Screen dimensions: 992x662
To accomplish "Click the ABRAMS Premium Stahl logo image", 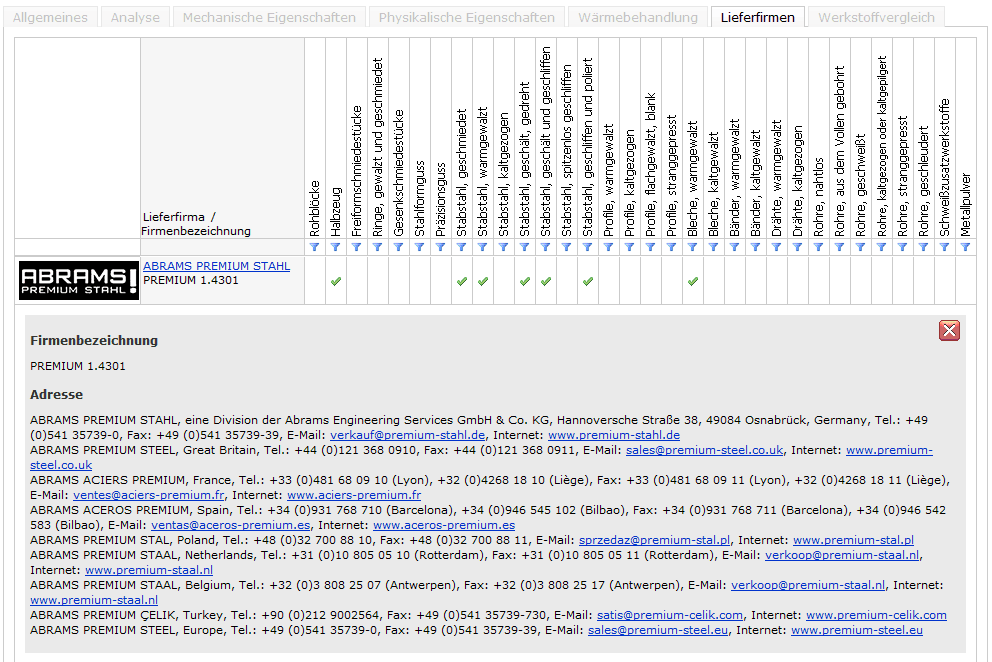I will point(79,280).
